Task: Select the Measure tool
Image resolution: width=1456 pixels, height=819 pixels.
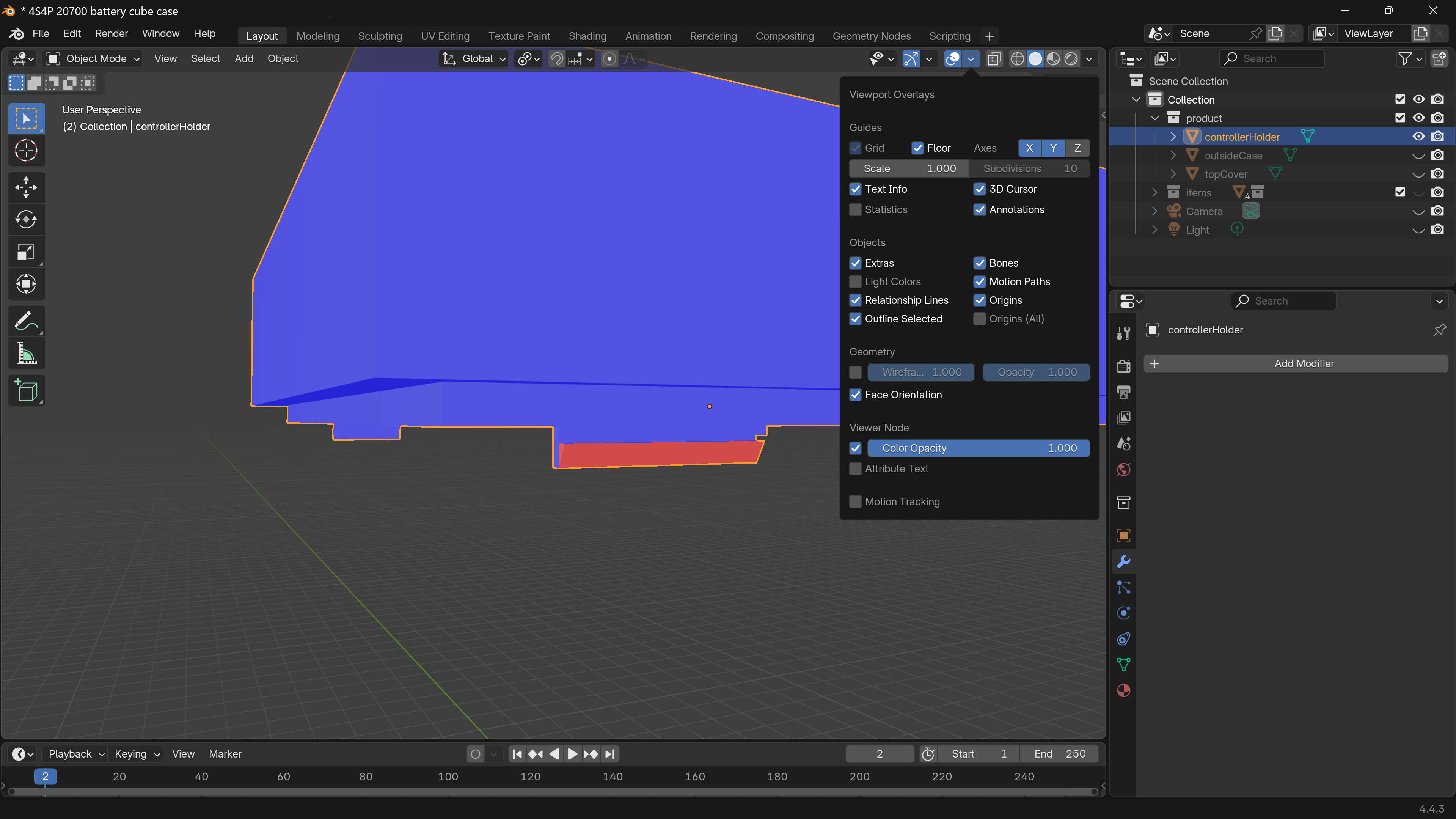Action: click(x=26, y=354)
